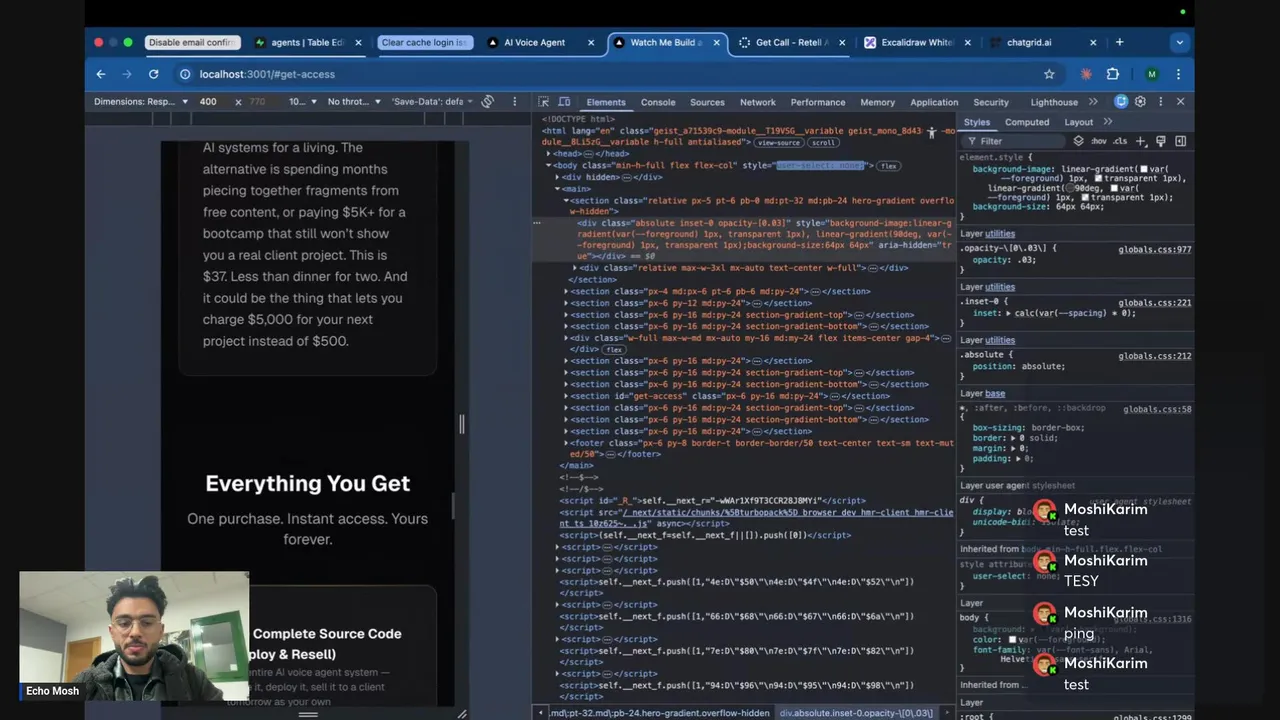1280x720 pixels.
Task: Open the Network panel
Action: 758,102
